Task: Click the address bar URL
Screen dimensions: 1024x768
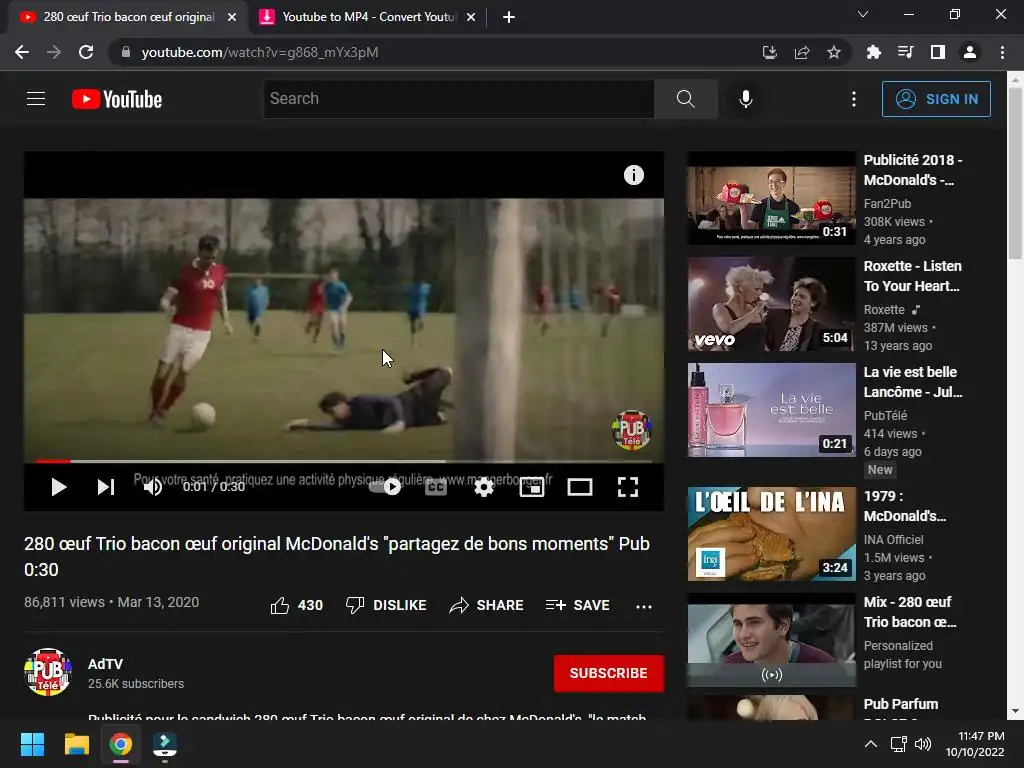Action: [x=260, y=52]
